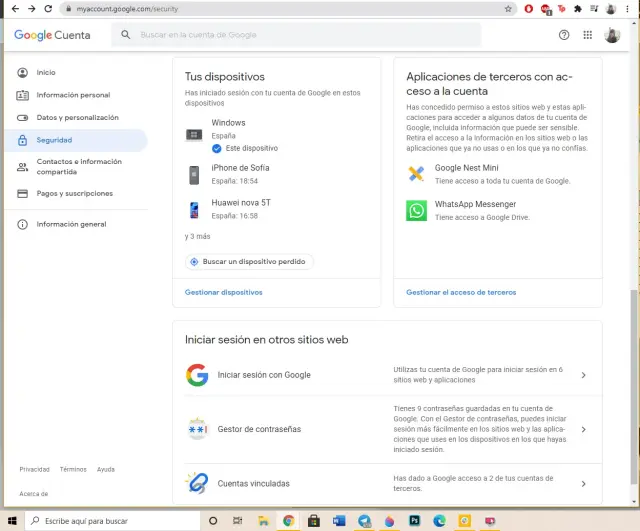The height and width of the screenshot is (531, 640).
Task: Click the Google apps grid icon
Action: tap(587, 35)
